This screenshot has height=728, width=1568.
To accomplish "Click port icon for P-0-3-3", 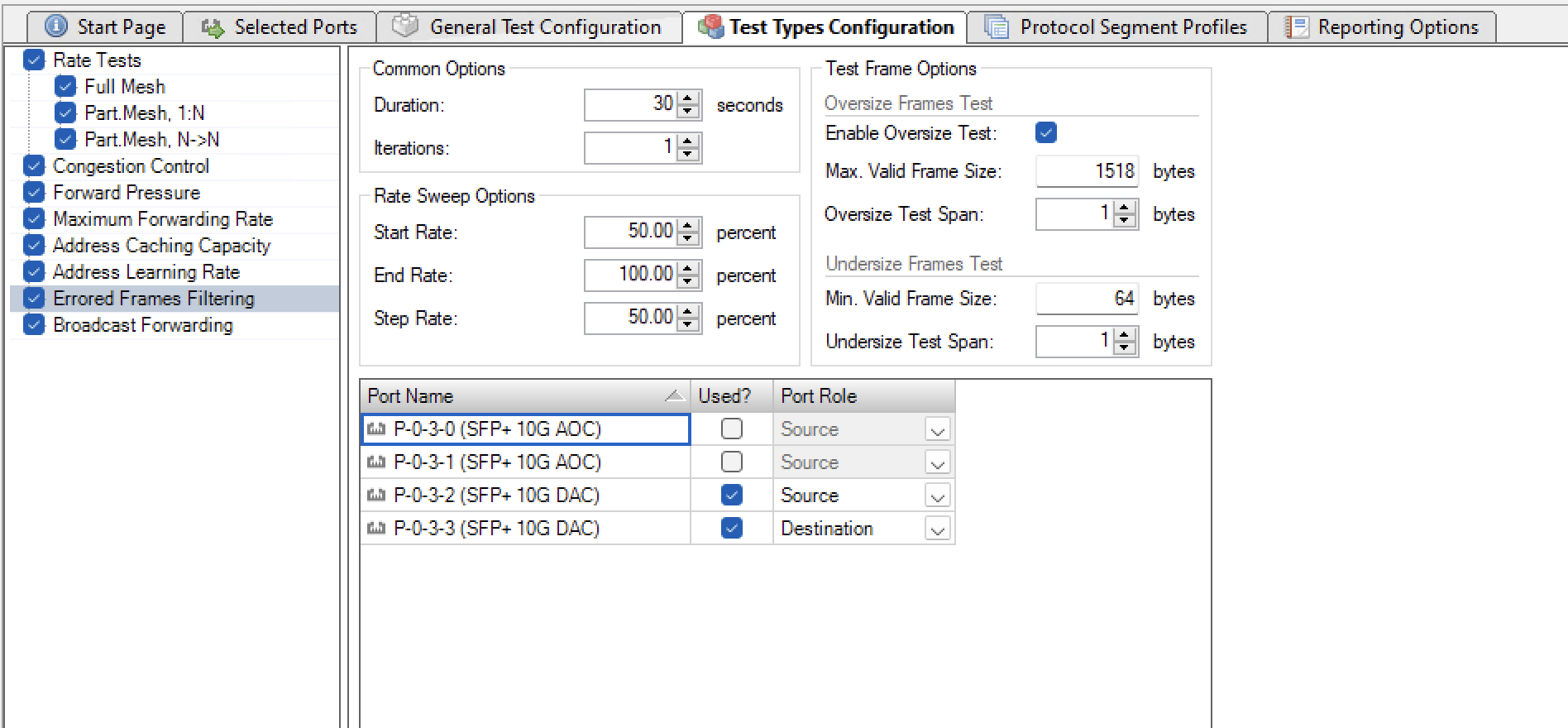I will pyautogui.click(x=376, y=528).
